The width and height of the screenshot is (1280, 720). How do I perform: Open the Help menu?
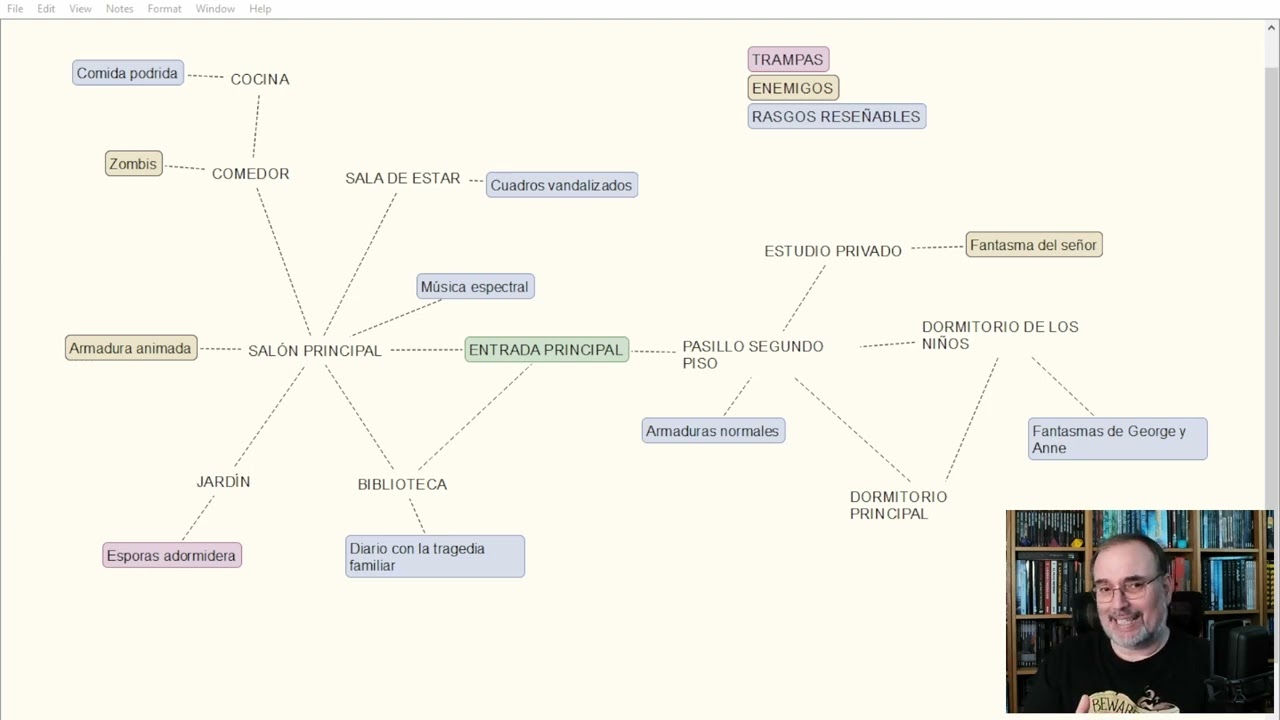[260, 9]
